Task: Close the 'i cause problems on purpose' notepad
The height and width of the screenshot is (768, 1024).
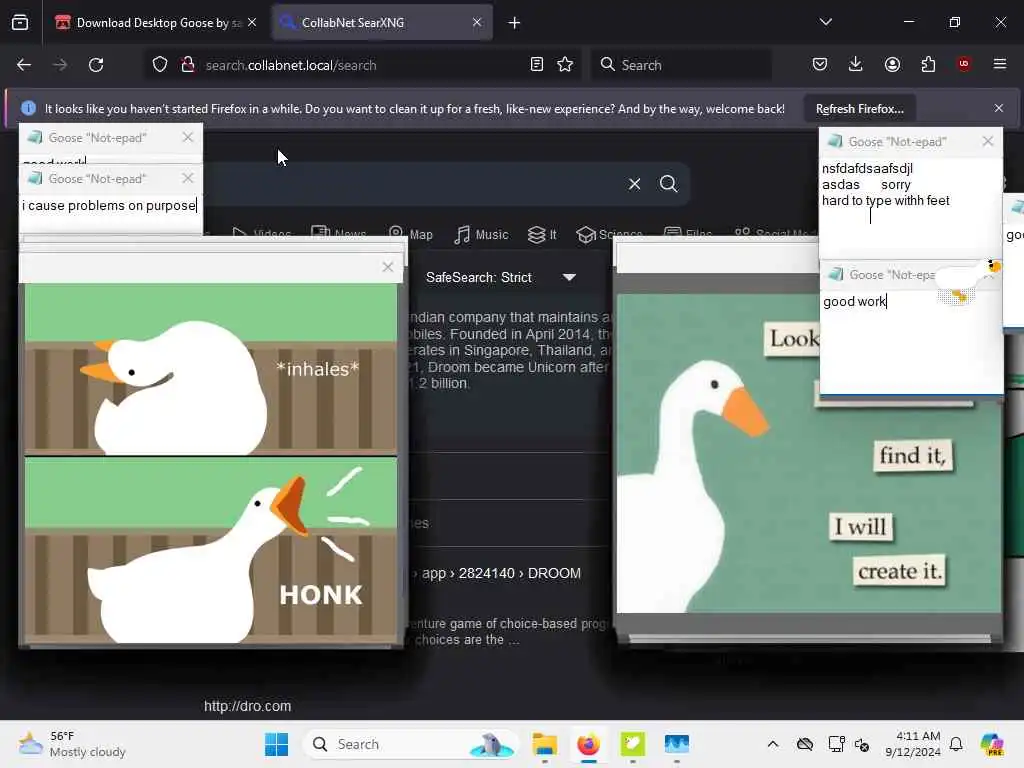Action: 188,178
